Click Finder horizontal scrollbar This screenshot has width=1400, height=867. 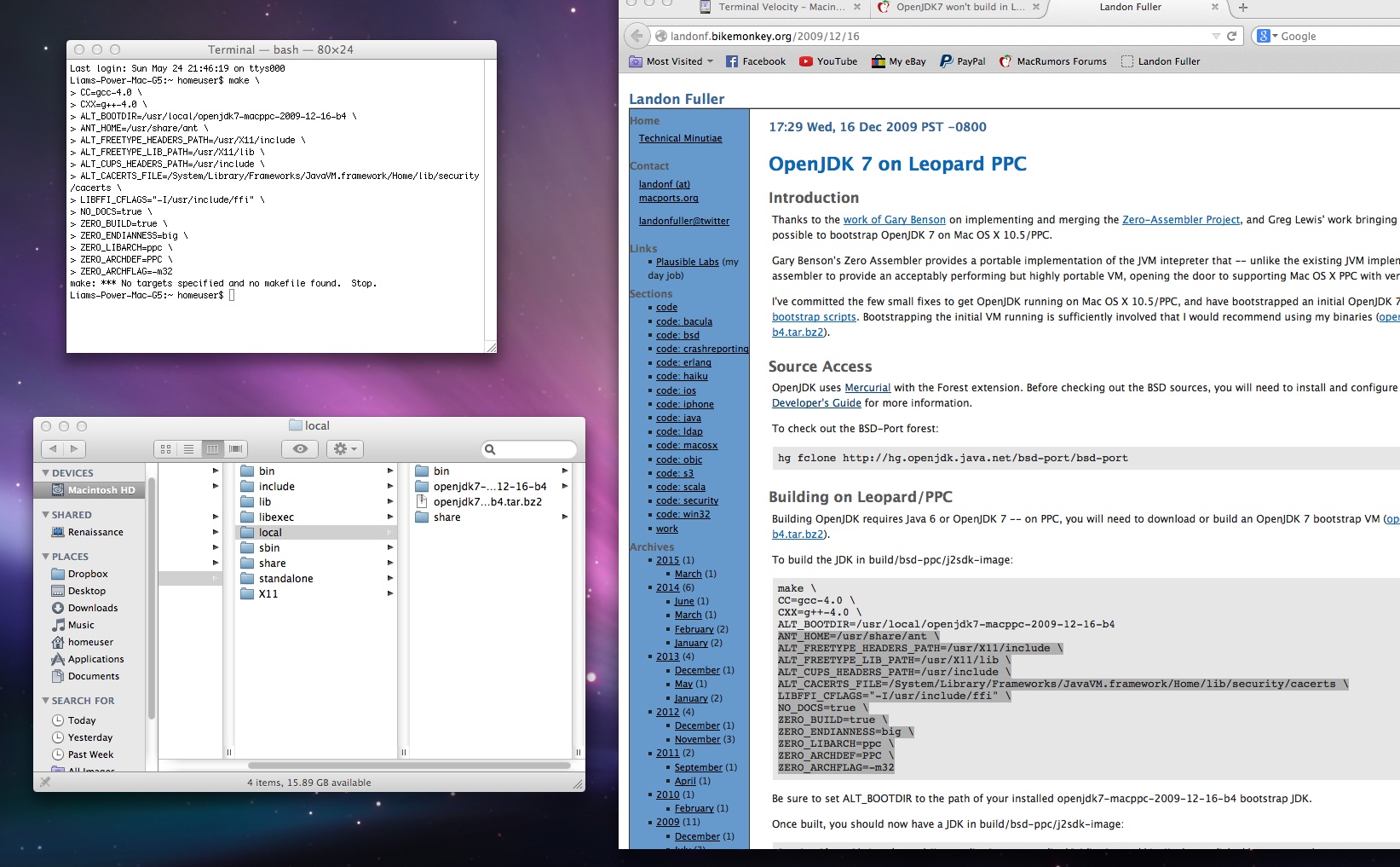409,766
